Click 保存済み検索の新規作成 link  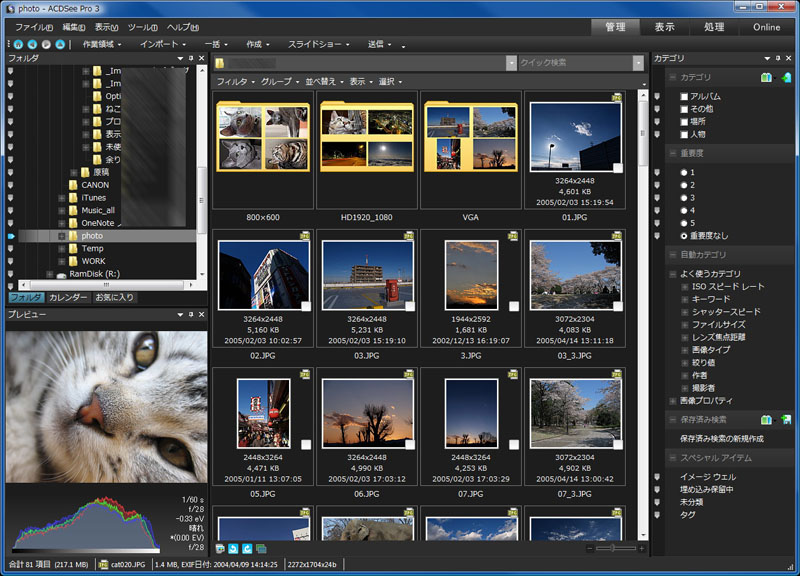tap(722, 438)
